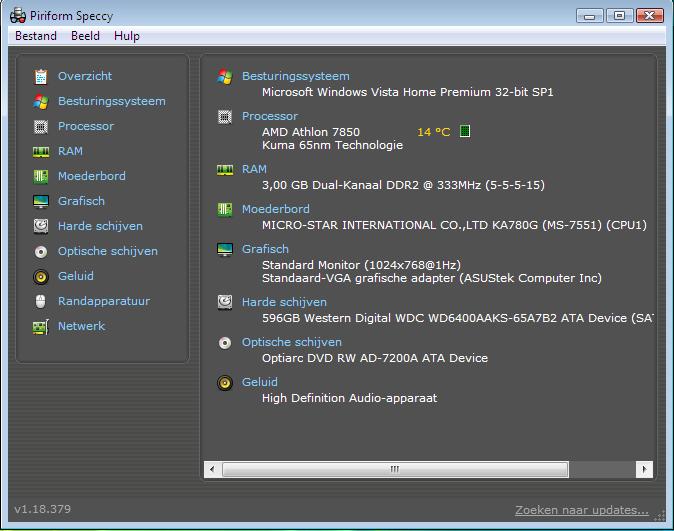The height and width of the screenshot is (531, 674).
Task: Open the Bestand menu
Action: (x=36, y=36)
